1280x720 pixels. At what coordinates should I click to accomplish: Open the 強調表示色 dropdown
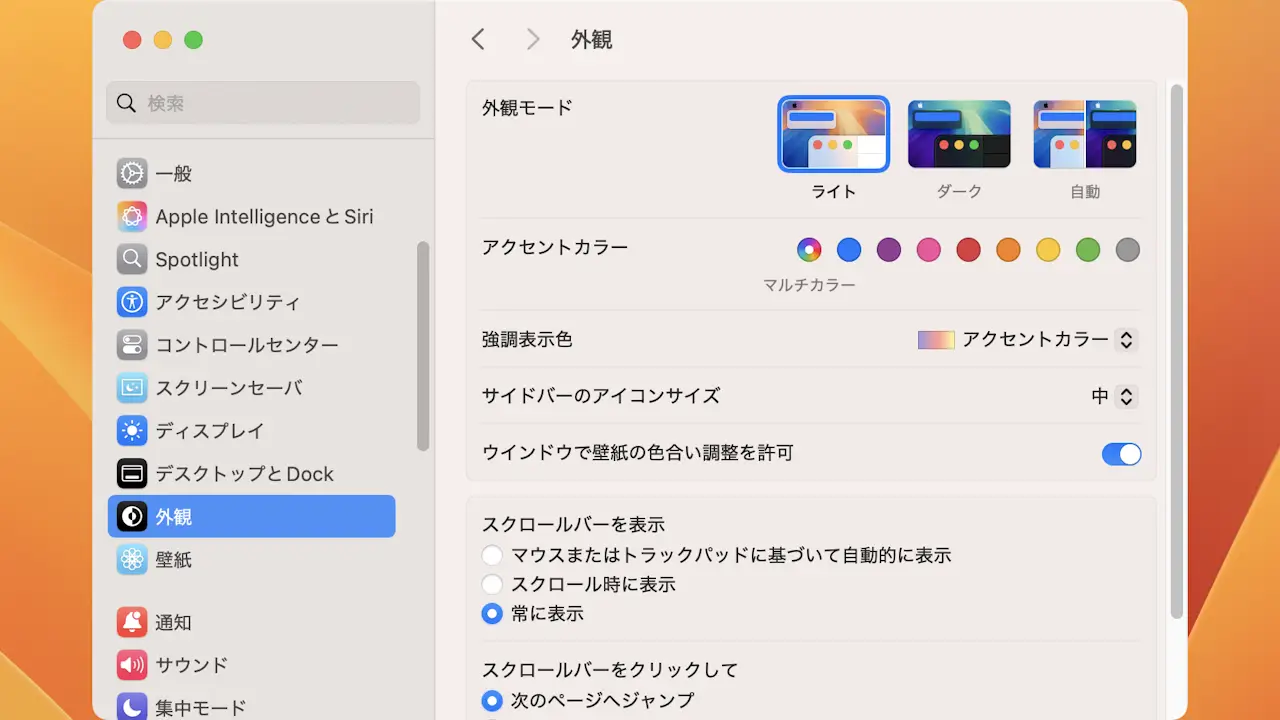(x=1028, y=340)
